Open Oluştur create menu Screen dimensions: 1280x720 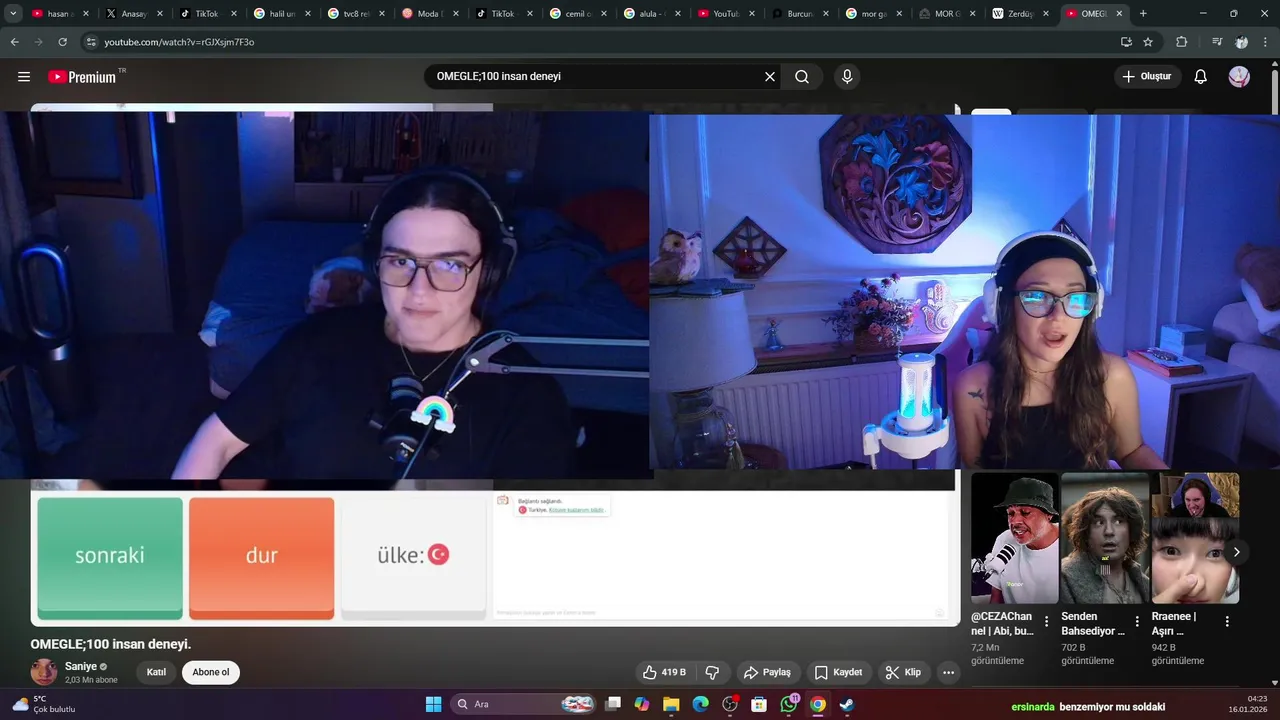1147,77
